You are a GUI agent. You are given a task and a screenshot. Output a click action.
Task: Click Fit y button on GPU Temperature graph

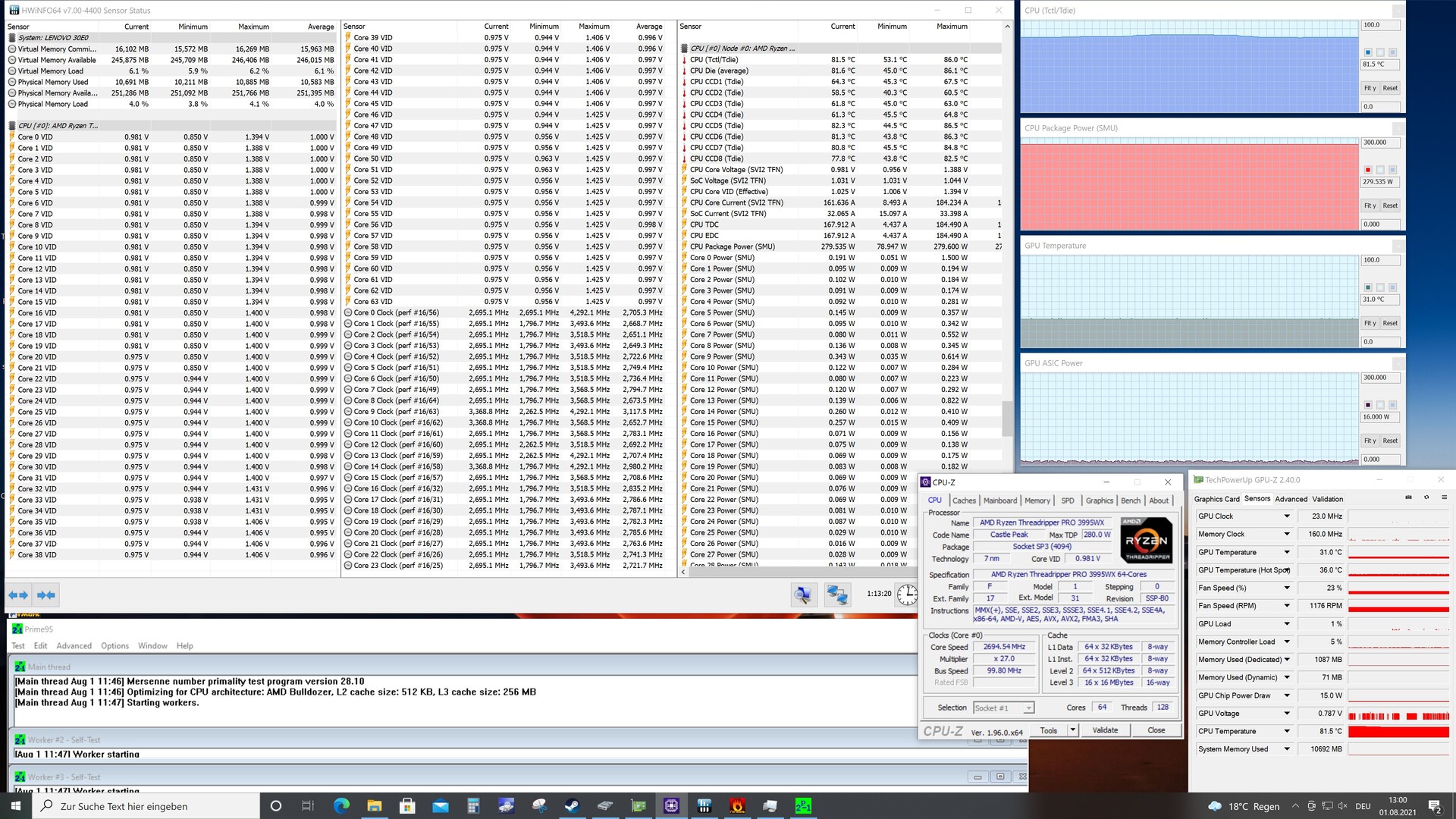[1370, 323]
